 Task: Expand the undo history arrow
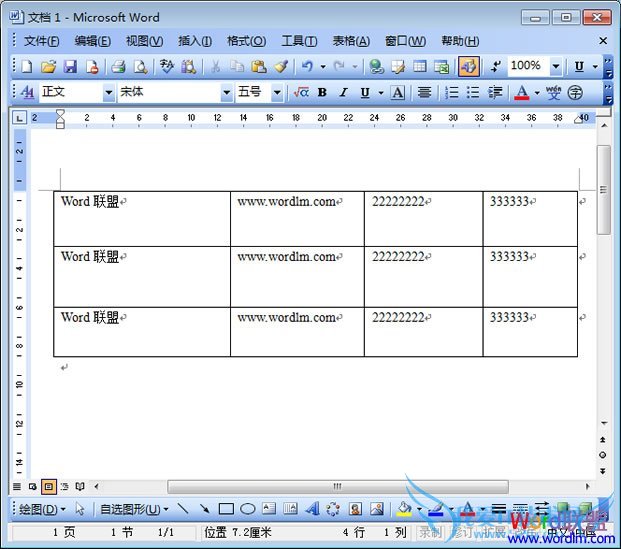[323, 67]
